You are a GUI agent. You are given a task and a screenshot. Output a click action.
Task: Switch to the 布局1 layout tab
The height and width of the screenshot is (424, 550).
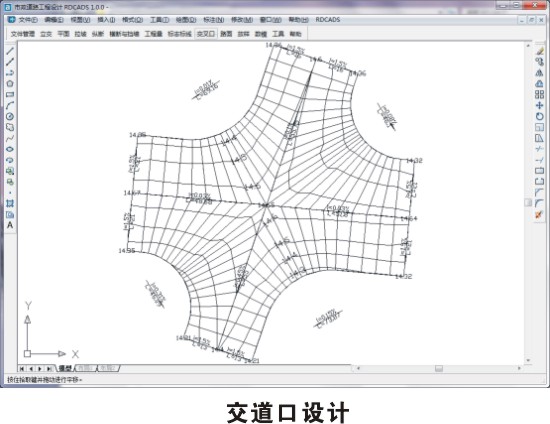click(x=86, y=368)
